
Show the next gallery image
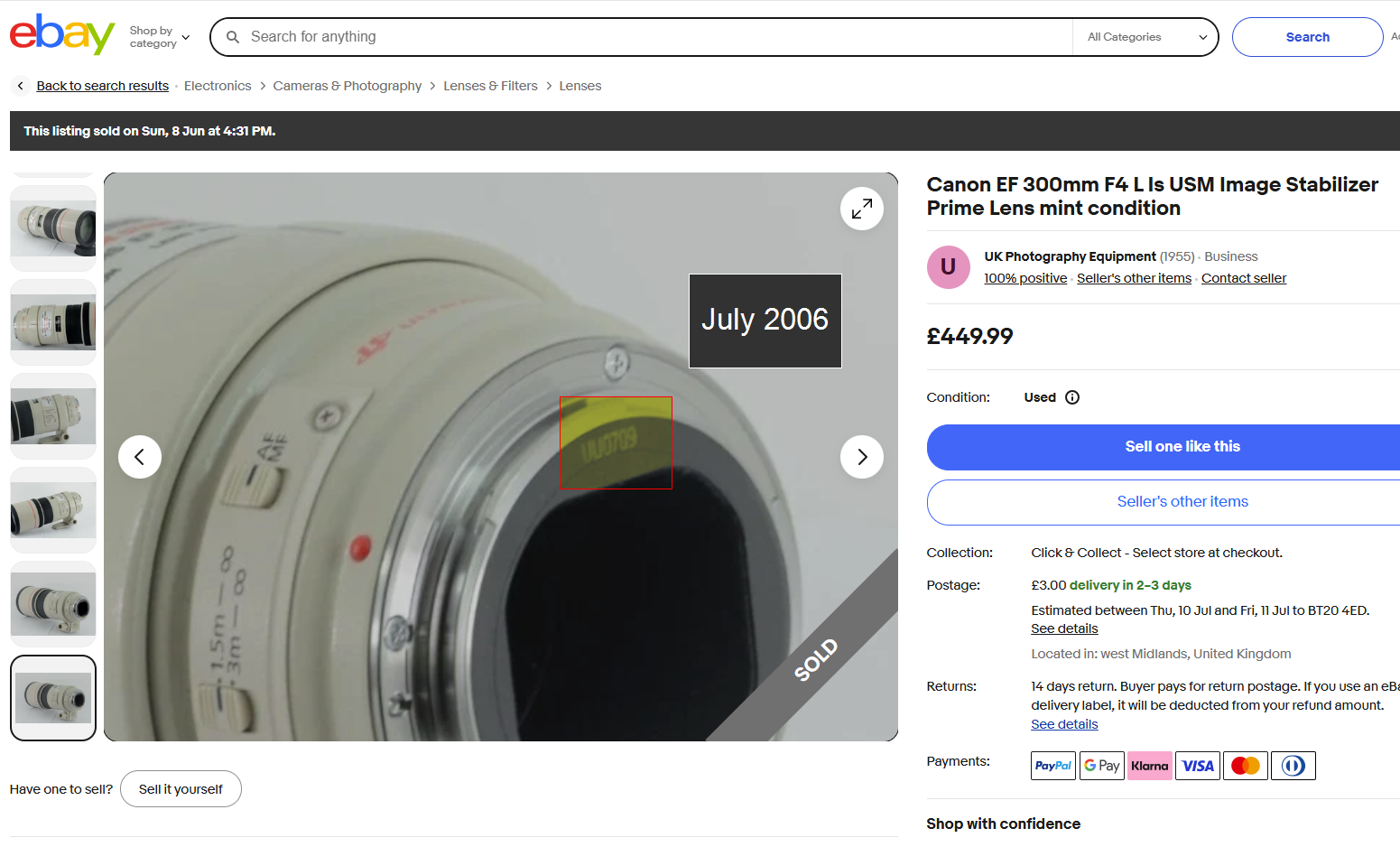862,457
